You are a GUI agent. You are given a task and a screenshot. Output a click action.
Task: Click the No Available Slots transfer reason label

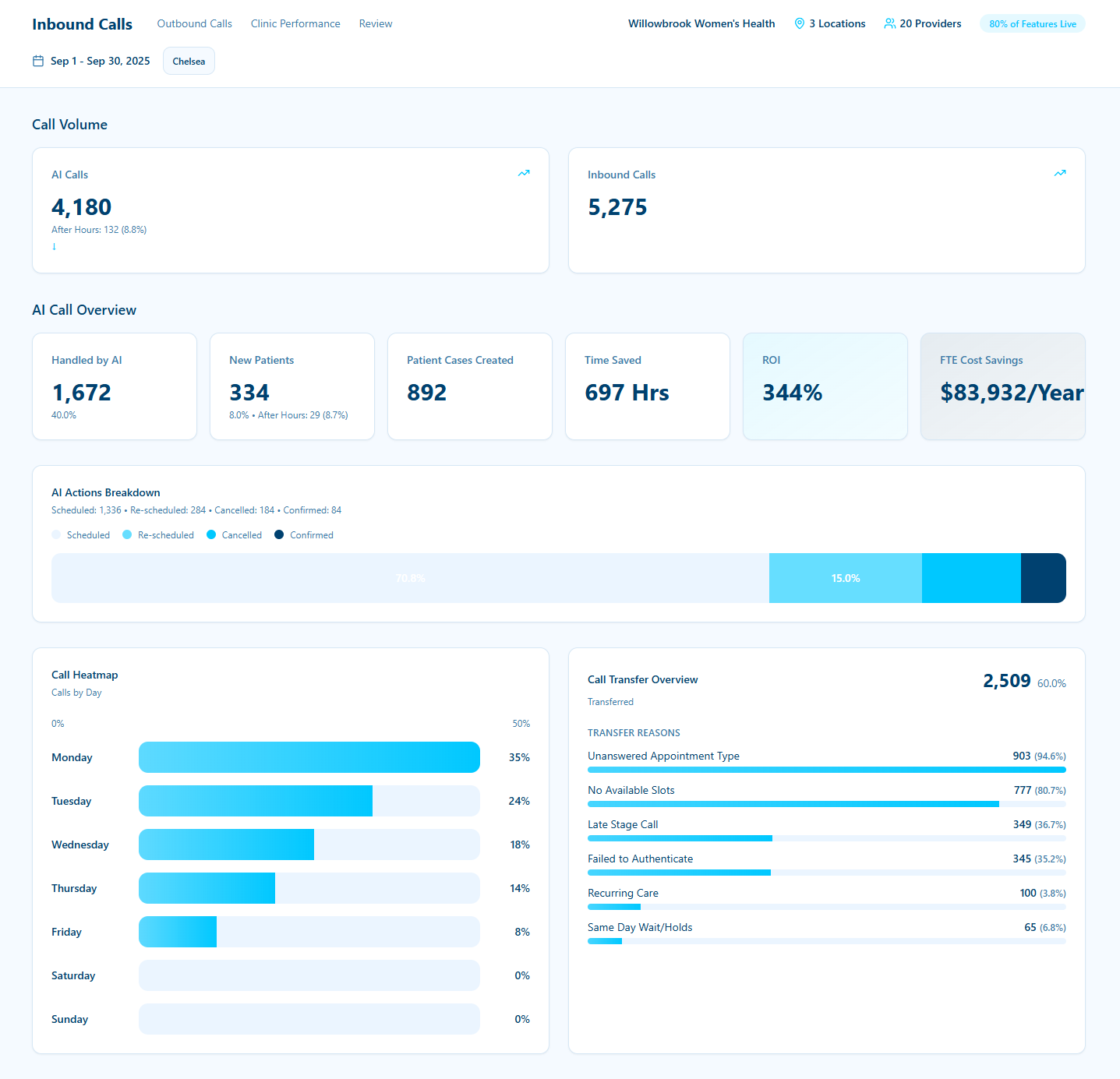[631, 790]
